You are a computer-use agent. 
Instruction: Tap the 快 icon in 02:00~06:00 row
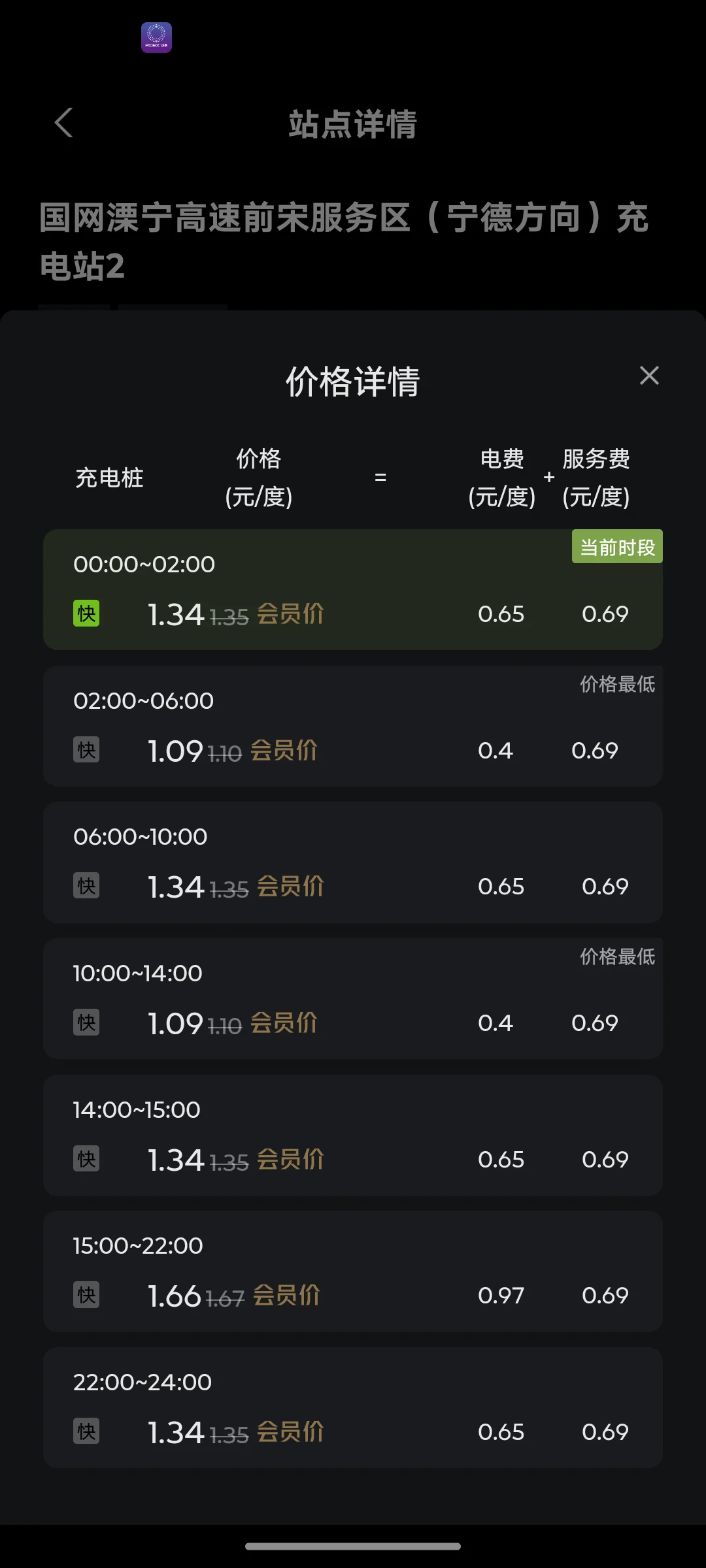pos(86,750)
